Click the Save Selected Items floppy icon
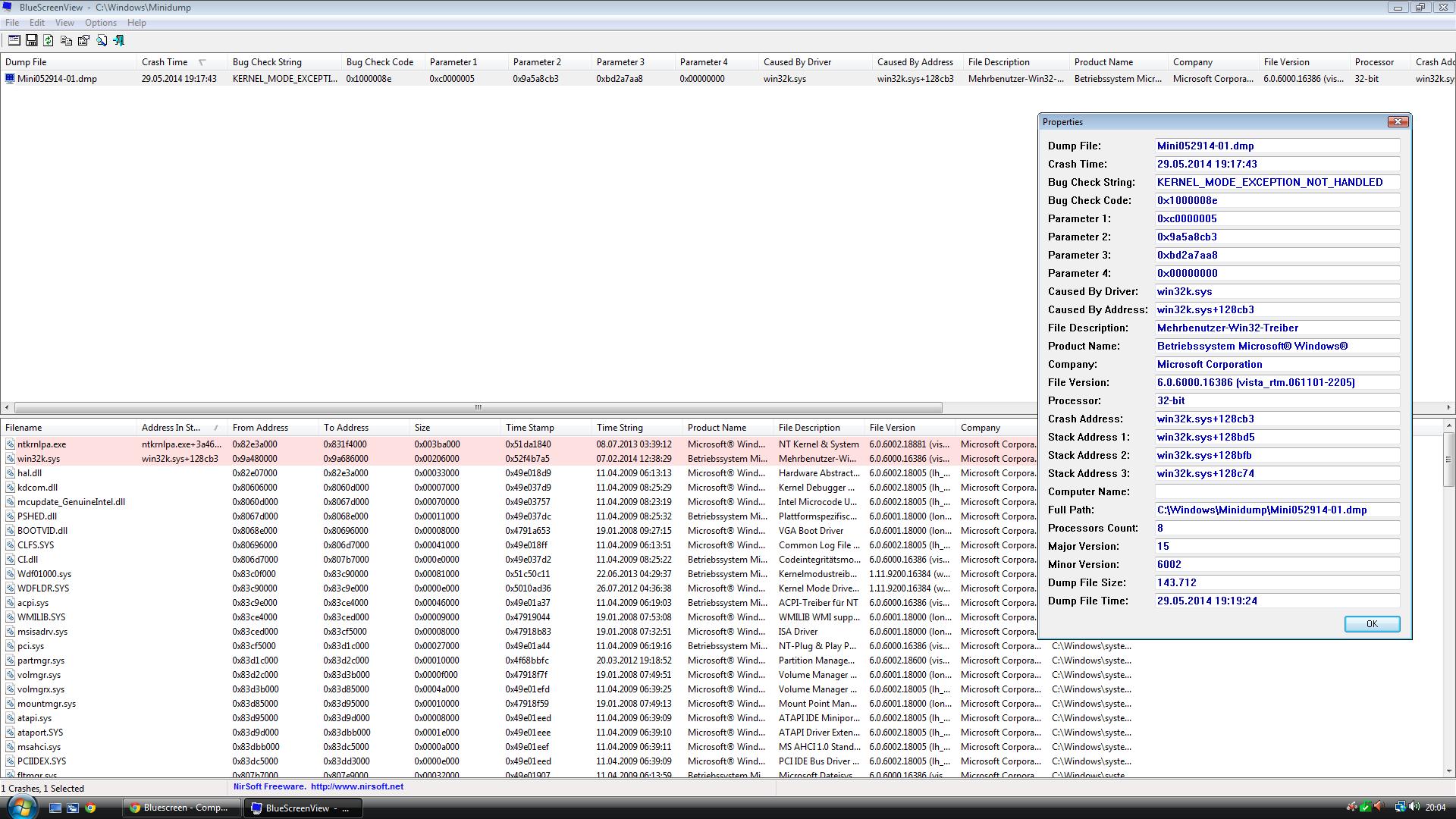This screenshot has height=819, width=1456. click(x=31, y=40)
